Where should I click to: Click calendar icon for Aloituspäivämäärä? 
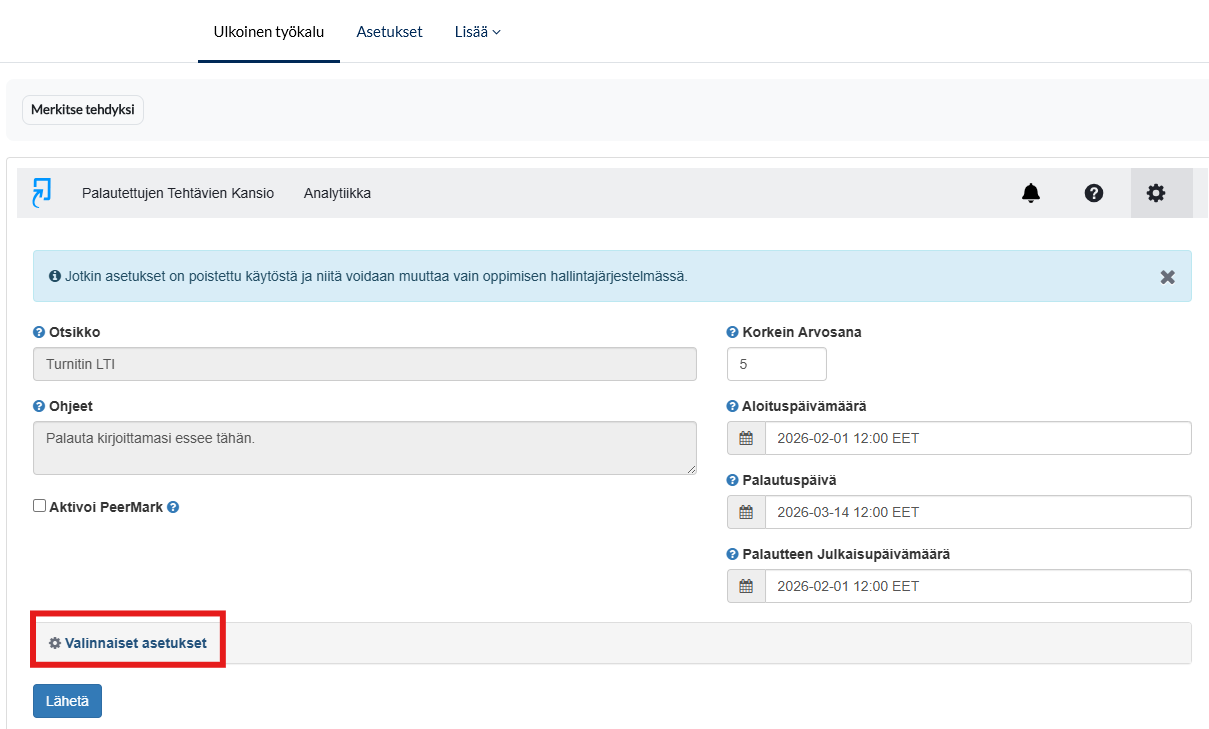(x=746, y=438)
